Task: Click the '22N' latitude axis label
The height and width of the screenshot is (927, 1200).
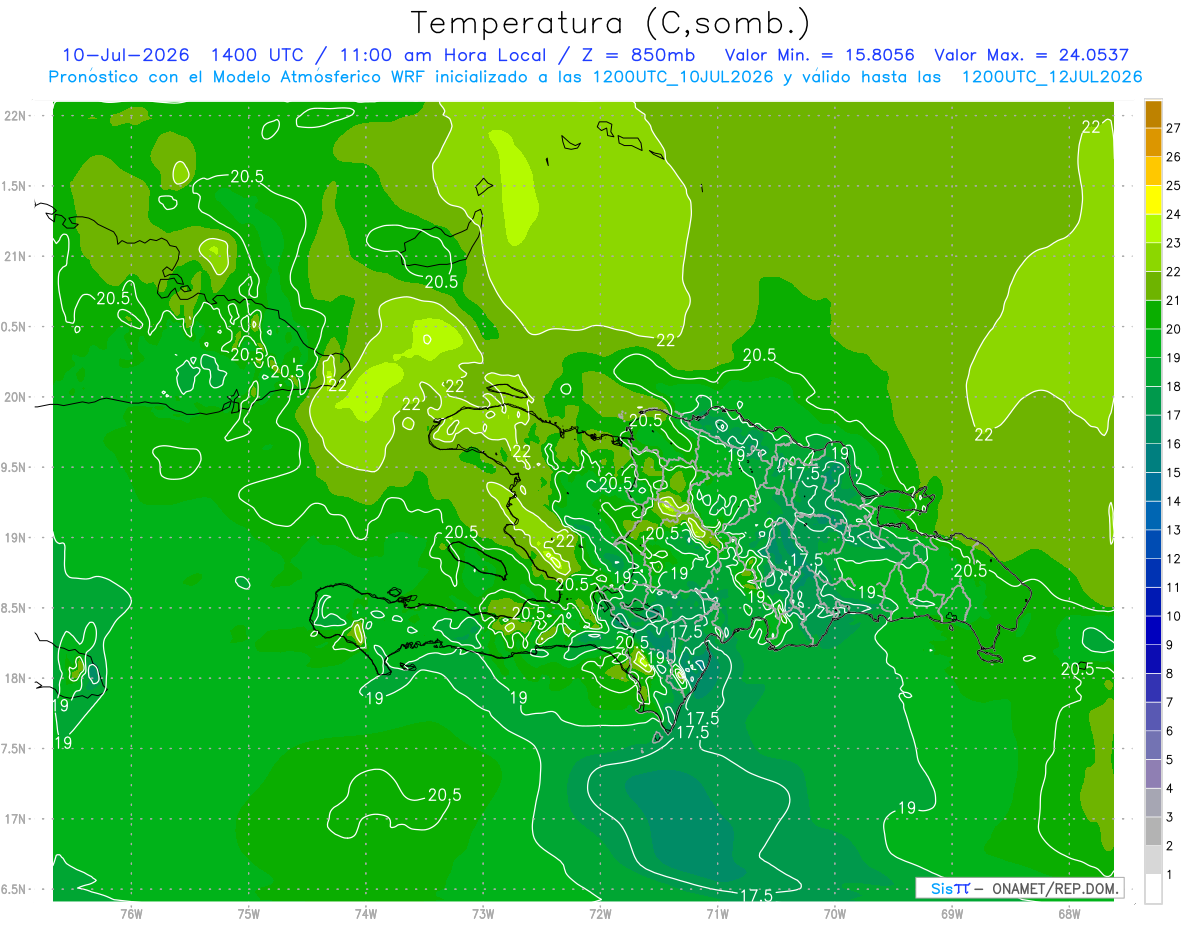Action: tap(15, 115)
